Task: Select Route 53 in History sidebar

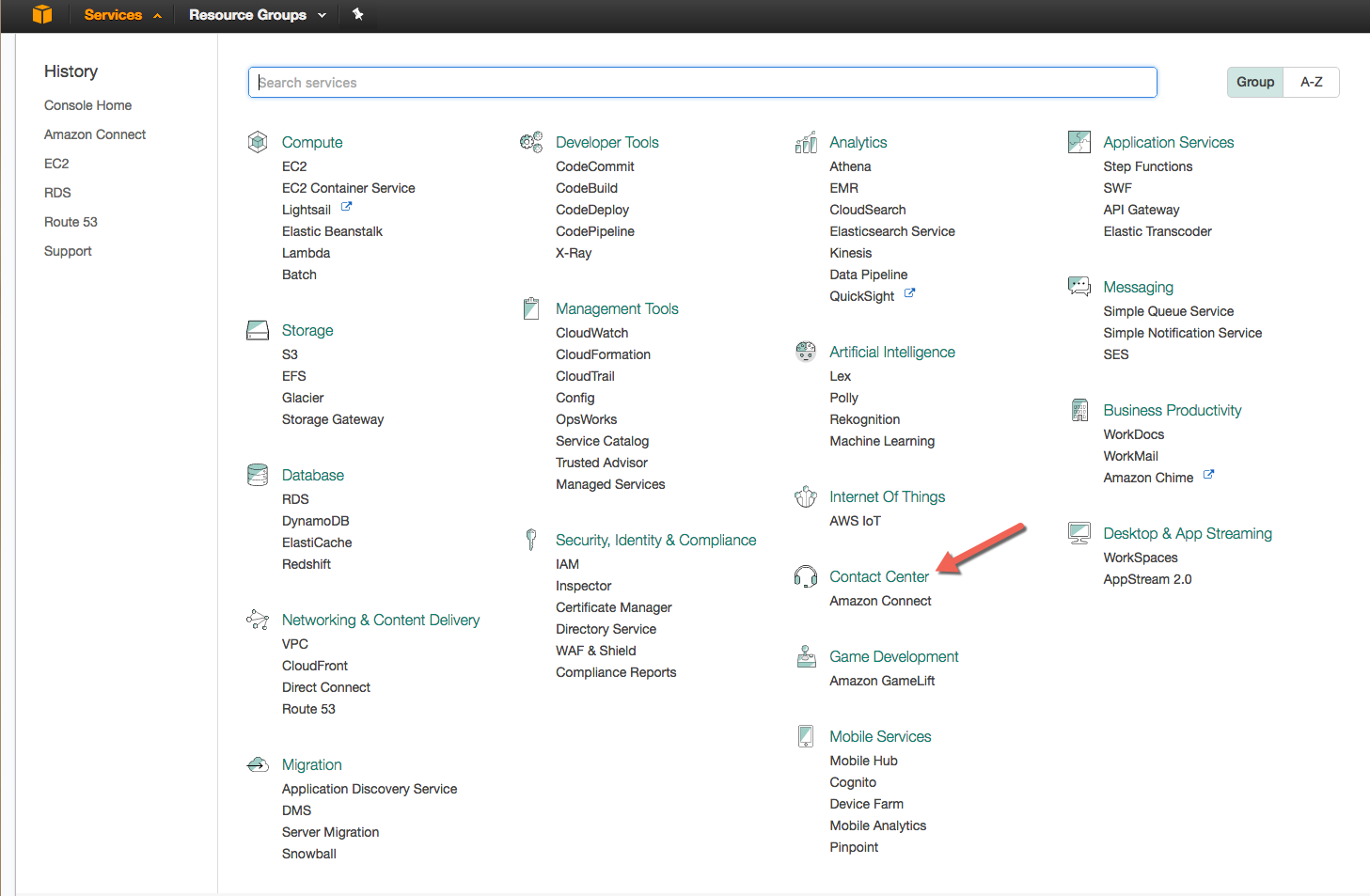Action: point(71,222)
